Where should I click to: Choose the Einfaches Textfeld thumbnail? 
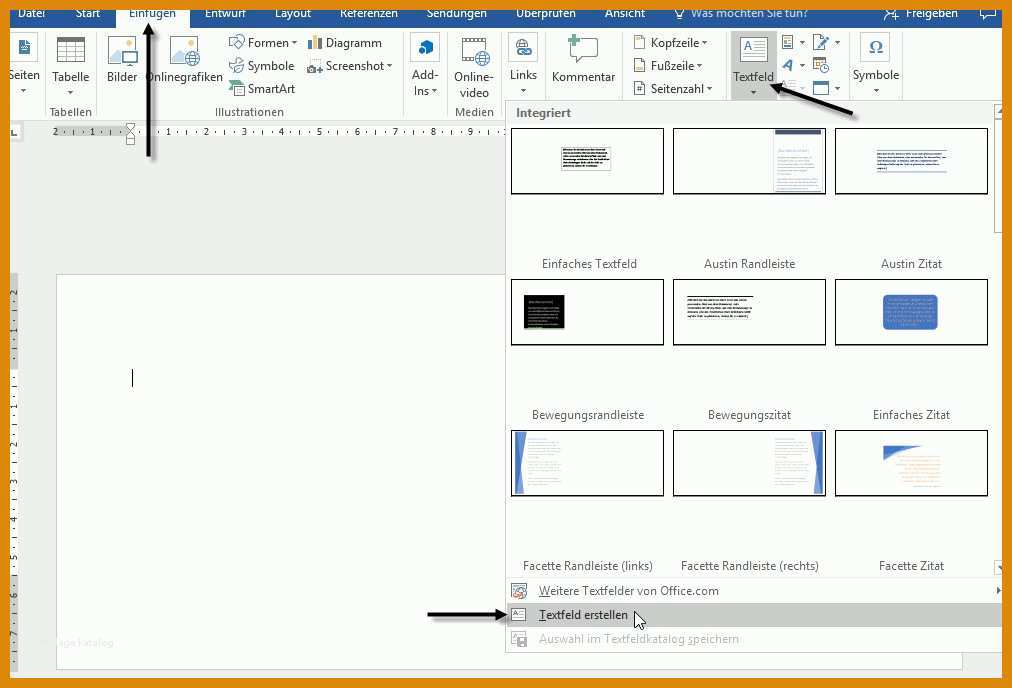(x=587, y=161)
